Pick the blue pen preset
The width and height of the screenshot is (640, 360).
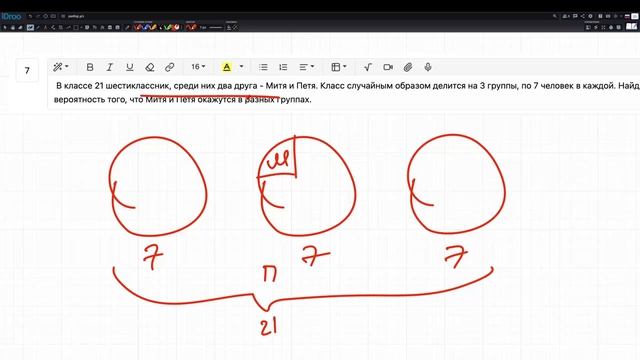pyautogui.click(x=146, y=27)
